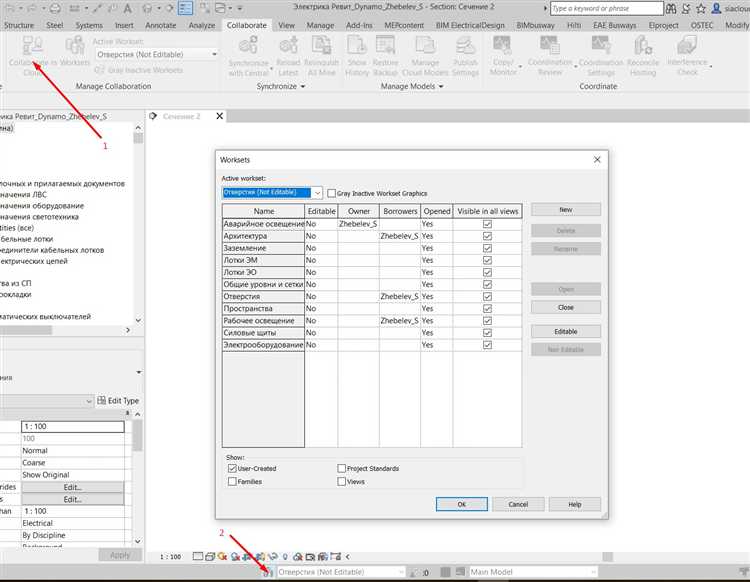
Task: Switch to the MEPcontent tab
Action: click(x=404, y=25)
